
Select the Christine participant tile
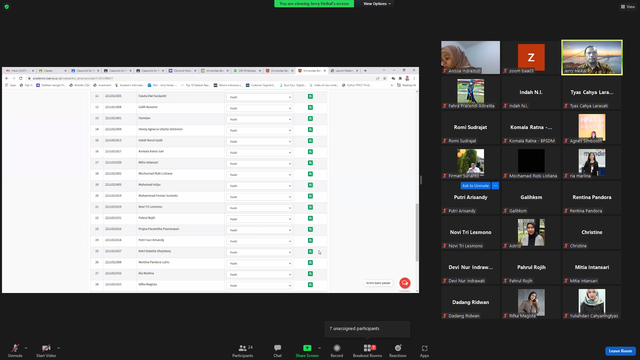point(592,232)
